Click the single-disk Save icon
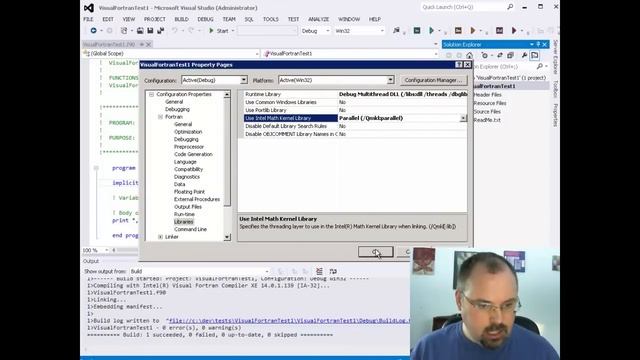 [x=150, y=31]
